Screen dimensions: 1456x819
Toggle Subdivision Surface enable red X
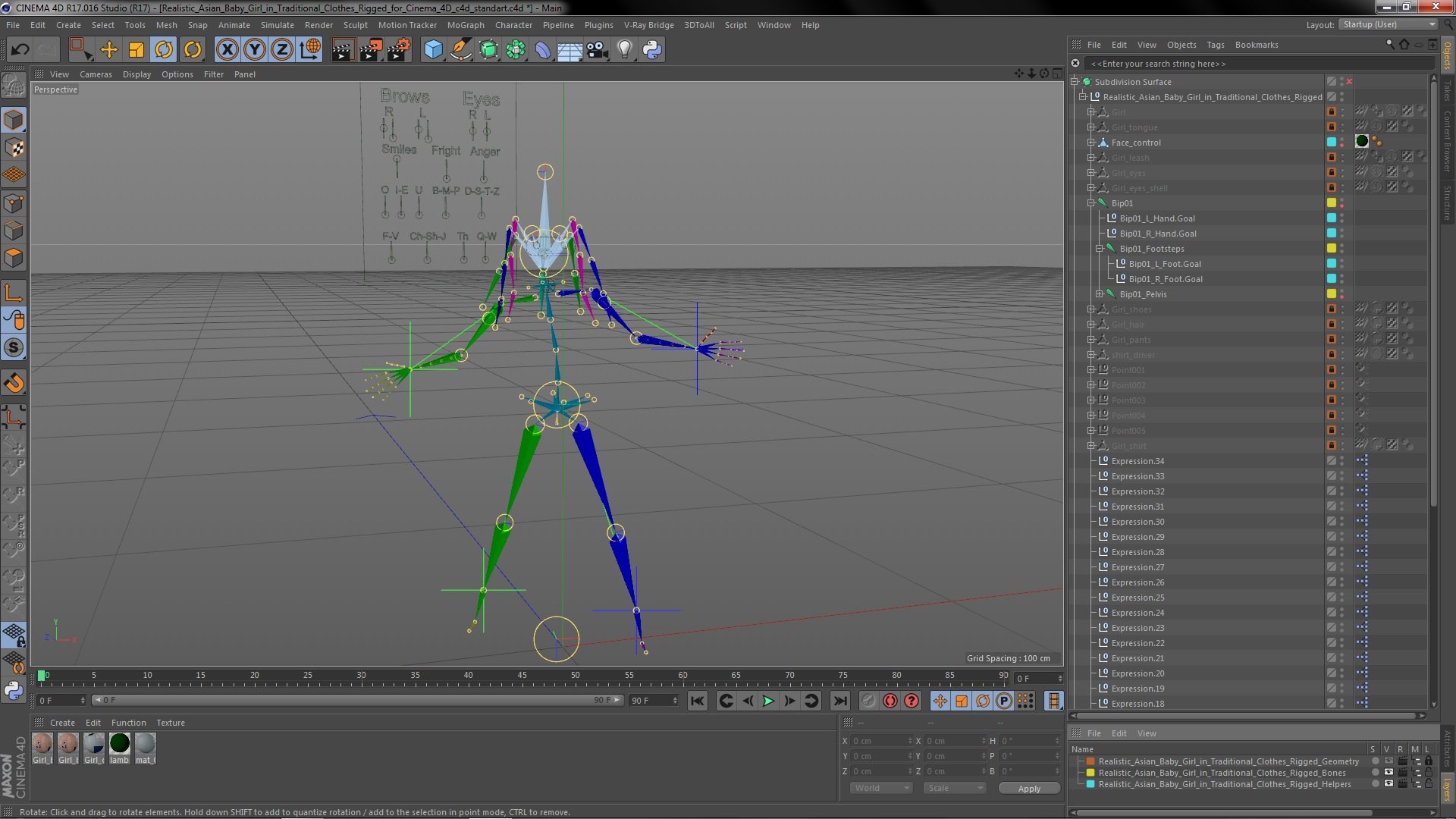(x=1349, y=82)
